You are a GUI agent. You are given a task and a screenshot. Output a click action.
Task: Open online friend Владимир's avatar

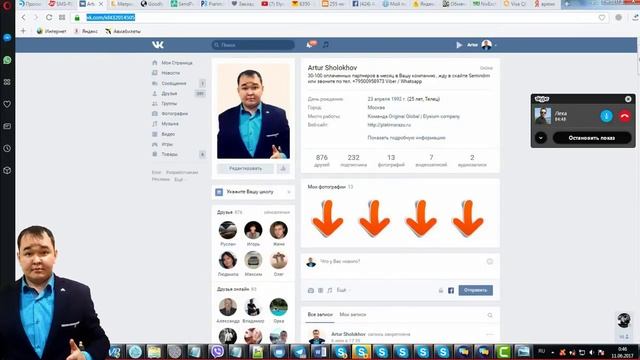pyautogui.click(x=253, y=307)
